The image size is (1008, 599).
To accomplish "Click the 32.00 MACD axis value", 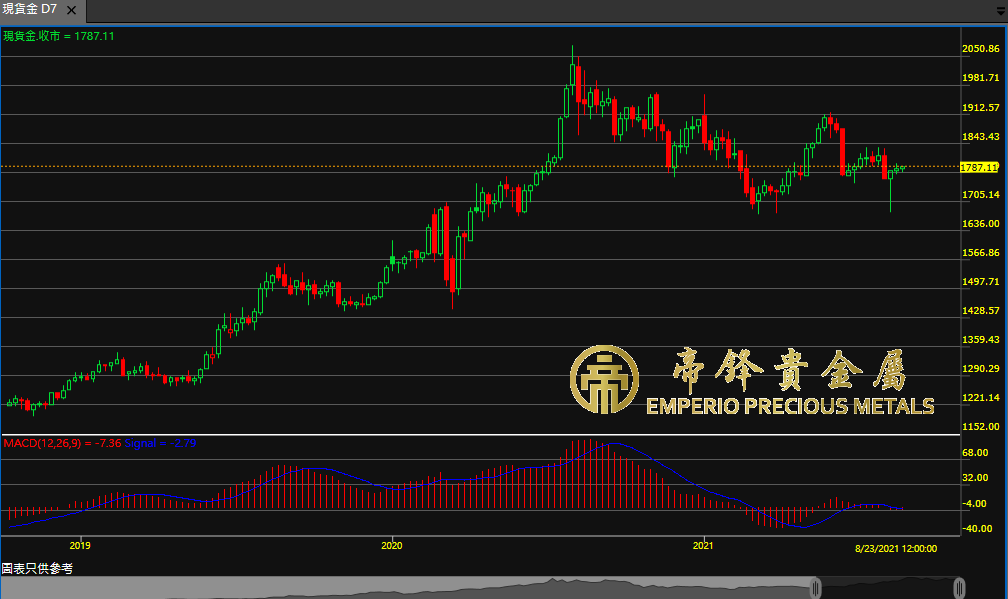I will 975,478.
